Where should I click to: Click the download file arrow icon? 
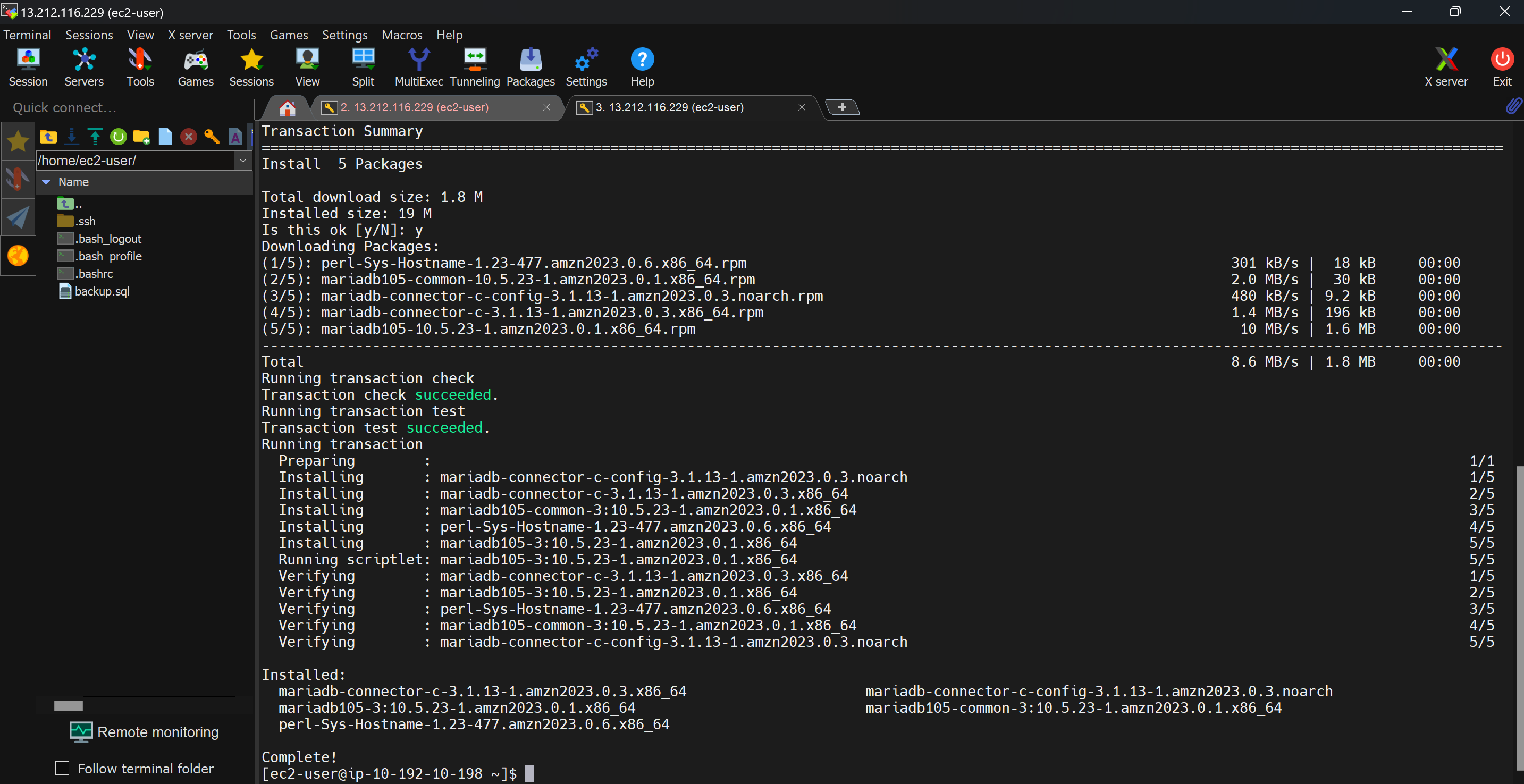[x=72, y=137]
